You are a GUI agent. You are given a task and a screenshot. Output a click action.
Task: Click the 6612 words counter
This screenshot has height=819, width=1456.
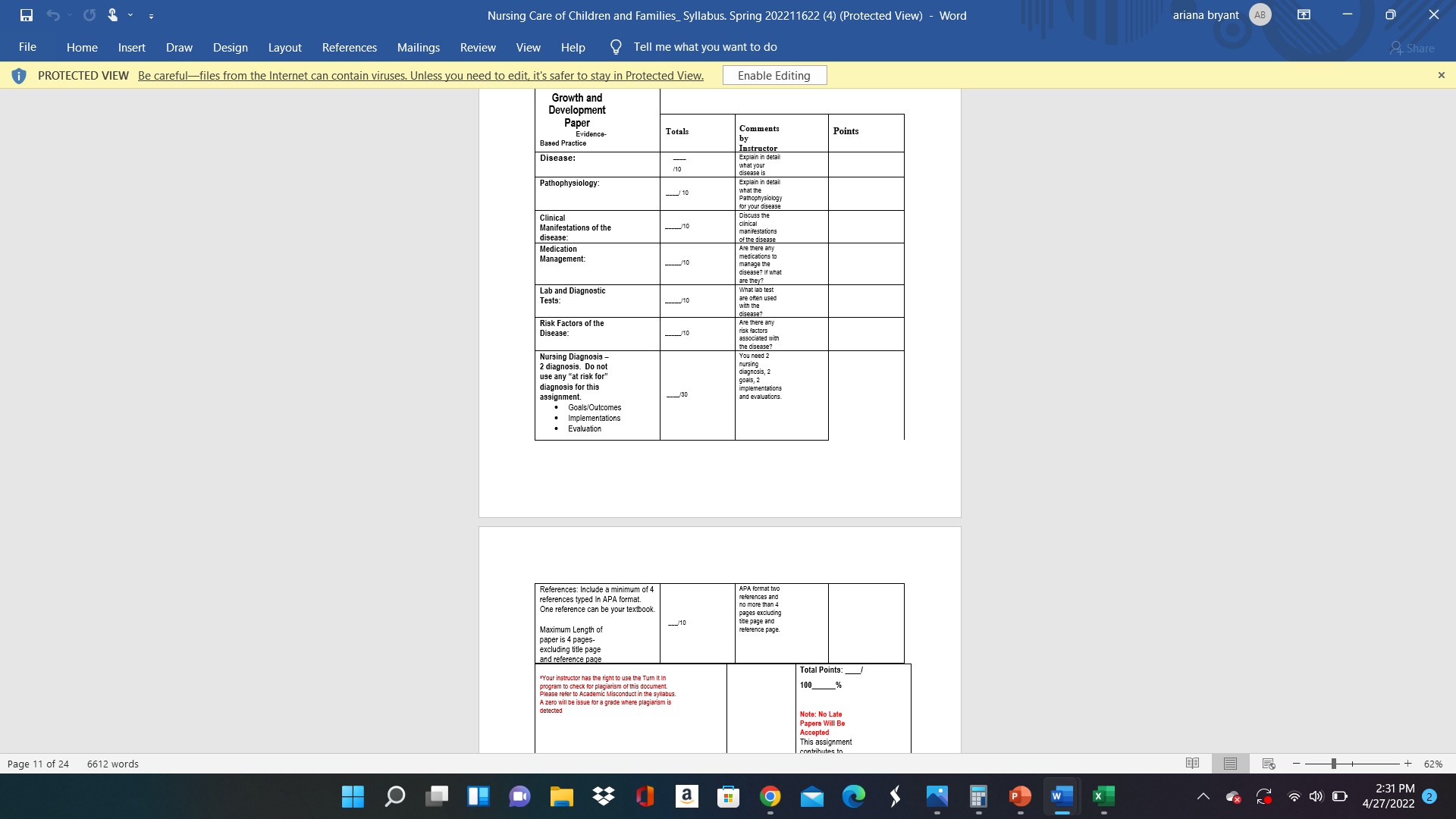pyautogui.click(x=113, y=764)
